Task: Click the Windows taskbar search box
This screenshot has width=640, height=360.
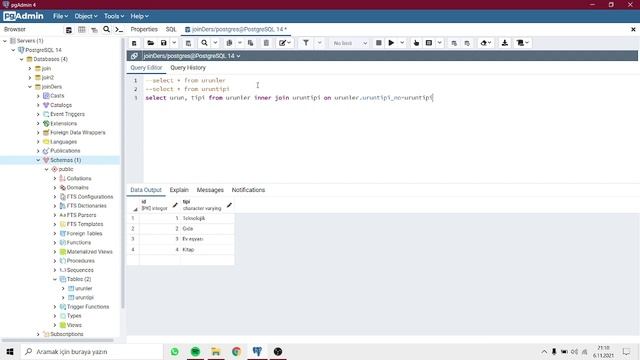Action: click(92, 351)
